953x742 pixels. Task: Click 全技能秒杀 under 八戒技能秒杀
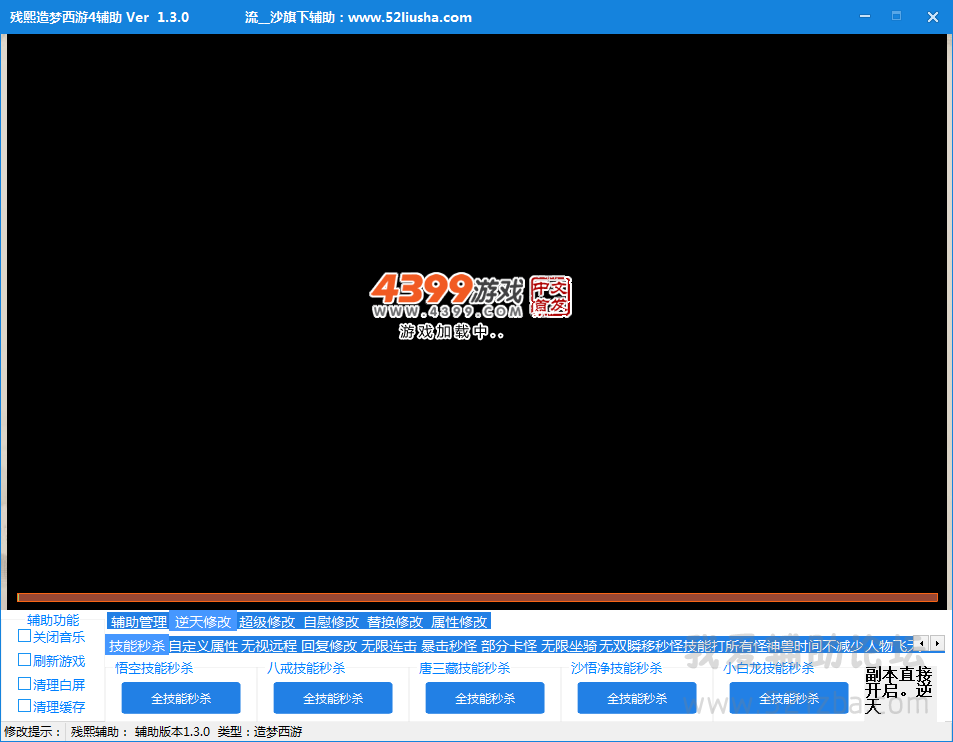click(333, 698)
